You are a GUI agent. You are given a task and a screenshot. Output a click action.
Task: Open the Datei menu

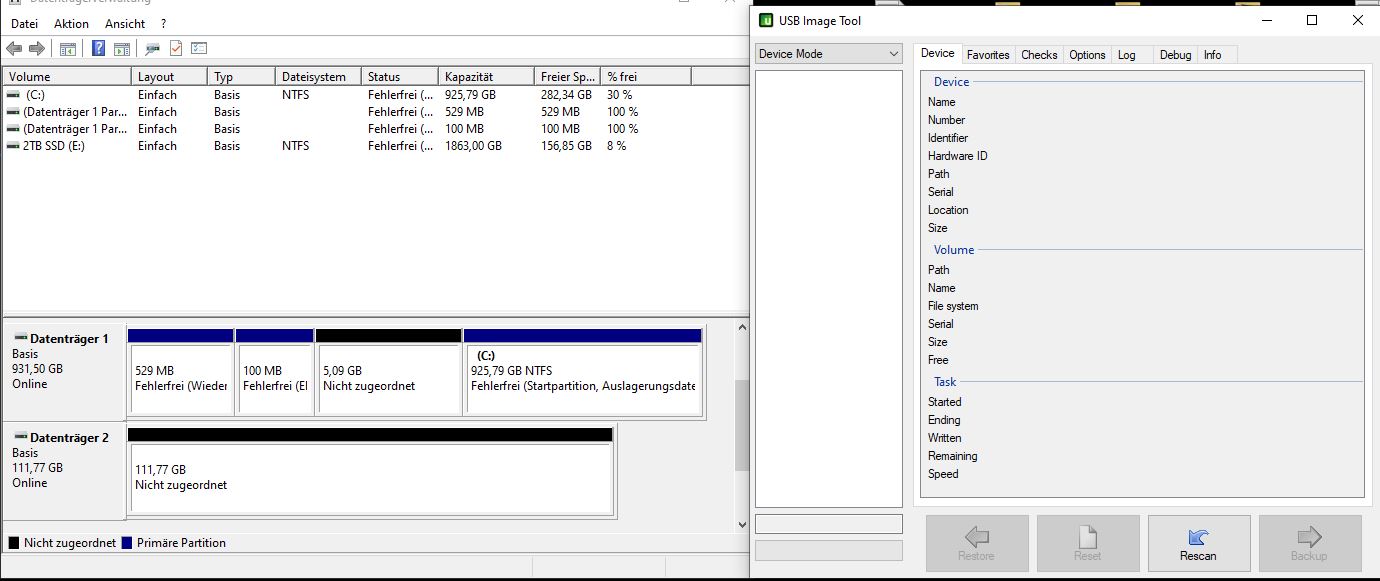click(x=24, y=23)
